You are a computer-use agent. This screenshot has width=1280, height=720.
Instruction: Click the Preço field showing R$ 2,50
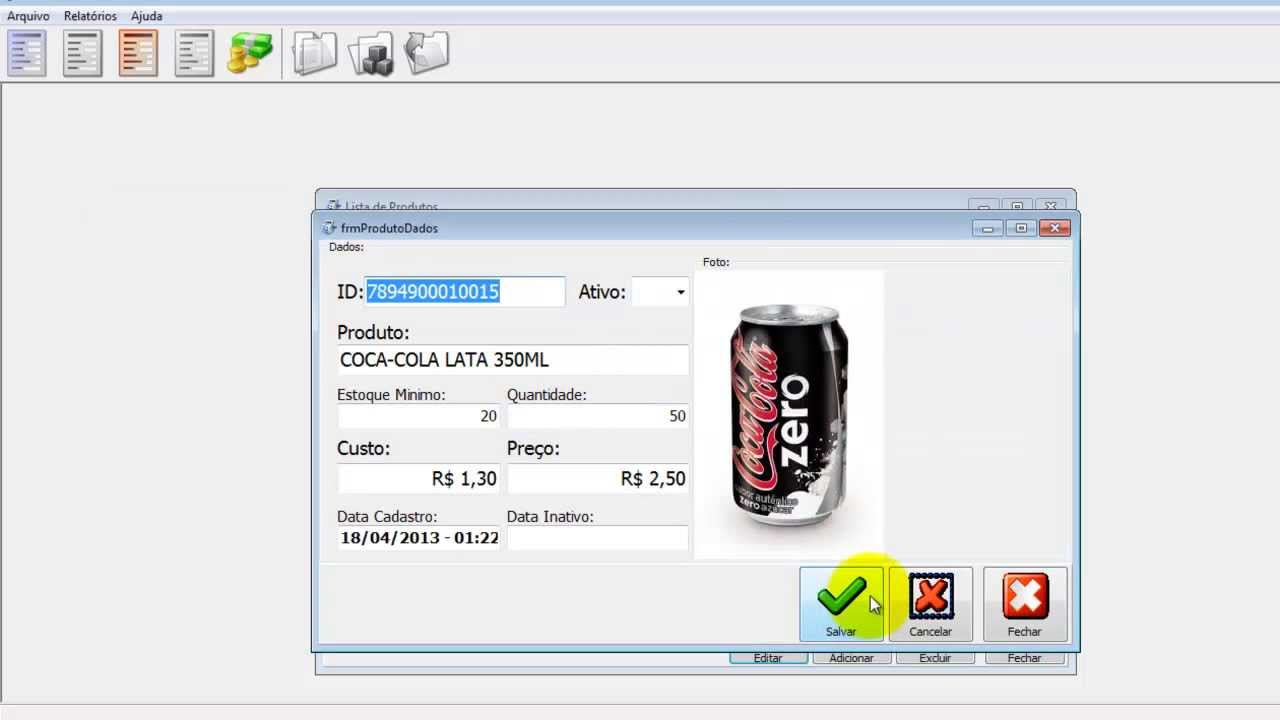click(598, 478)
